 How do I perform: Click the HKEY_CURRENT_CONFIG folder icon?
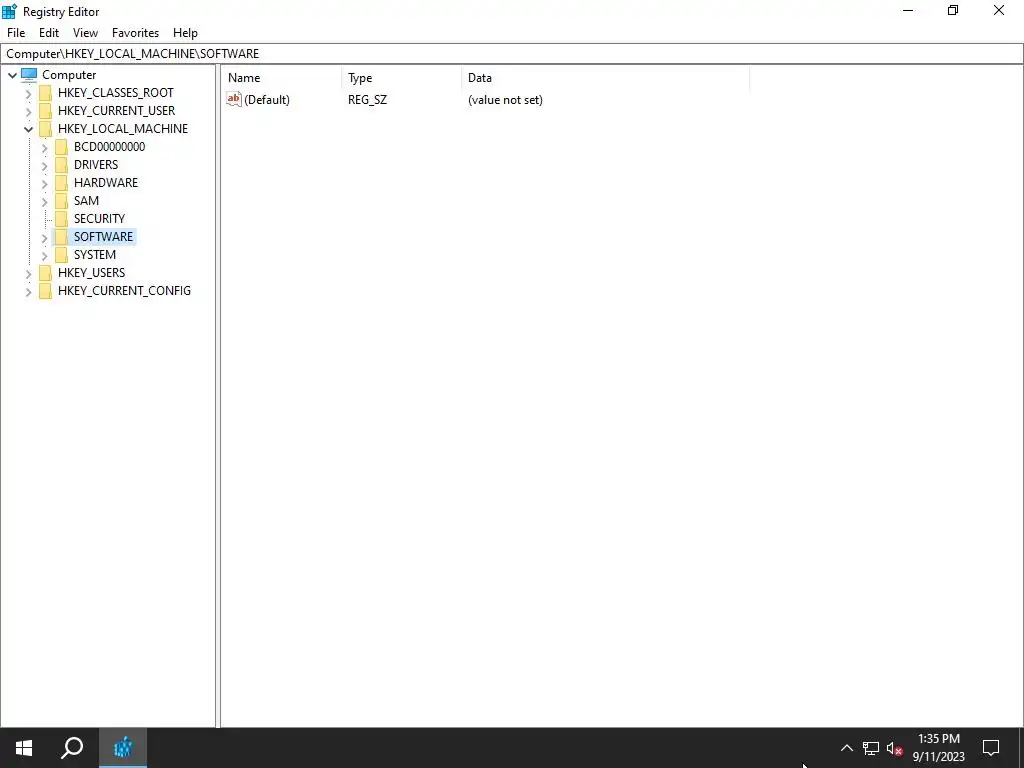coord(45,291)
